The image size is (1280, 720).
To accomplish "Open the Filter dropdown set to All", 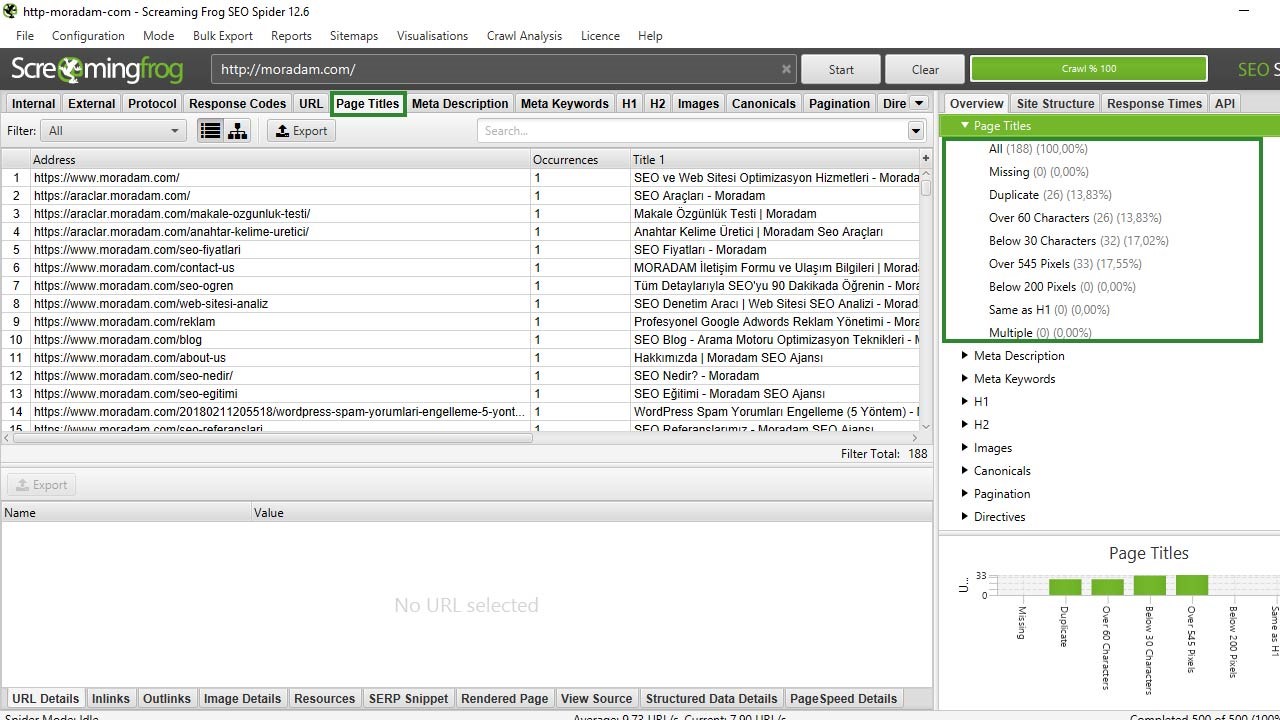I will 113,130.
